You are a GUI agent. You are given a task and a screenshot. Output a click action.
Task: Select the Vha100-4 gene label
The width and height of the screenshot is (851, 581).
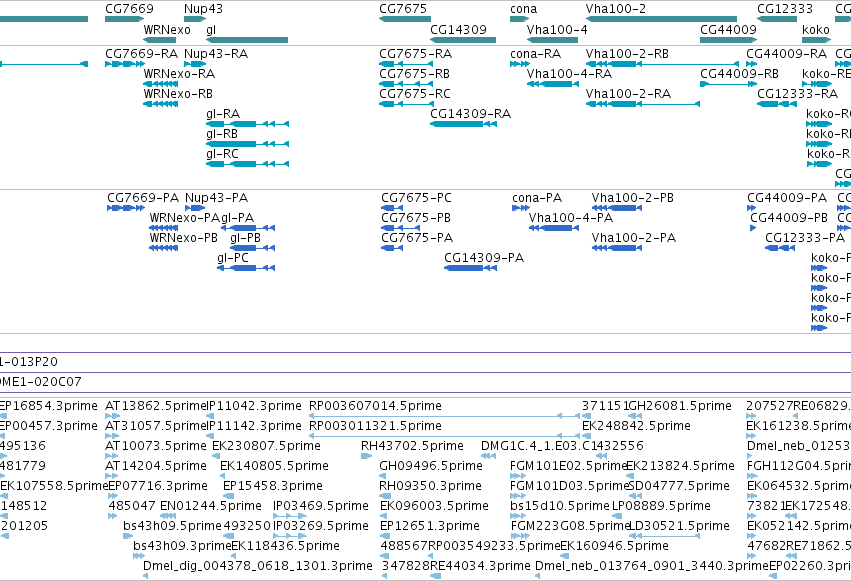tap(557, 30)
